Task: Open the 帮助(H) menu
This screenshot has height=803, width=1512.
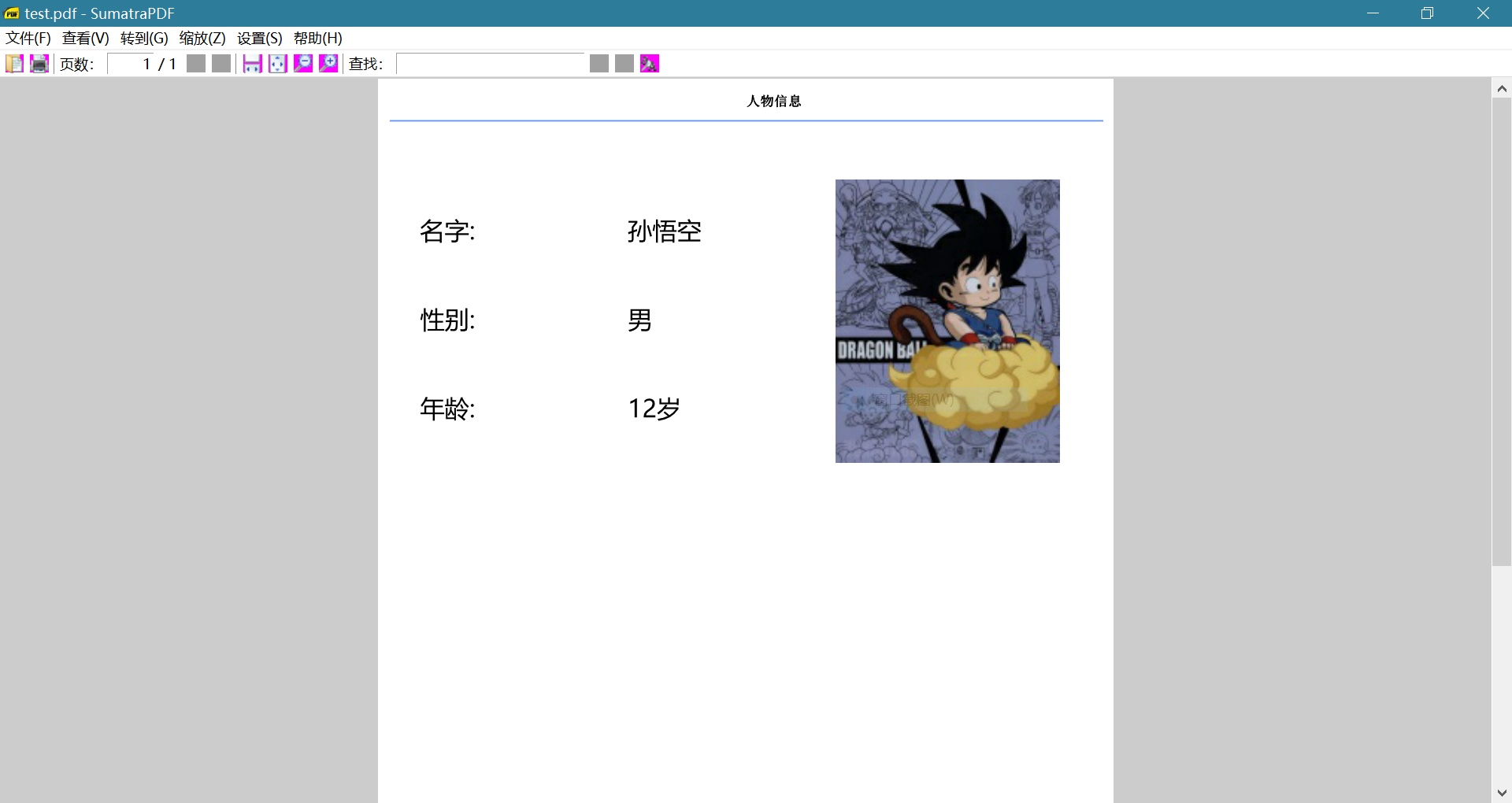Action: click(x=317, y=39)
